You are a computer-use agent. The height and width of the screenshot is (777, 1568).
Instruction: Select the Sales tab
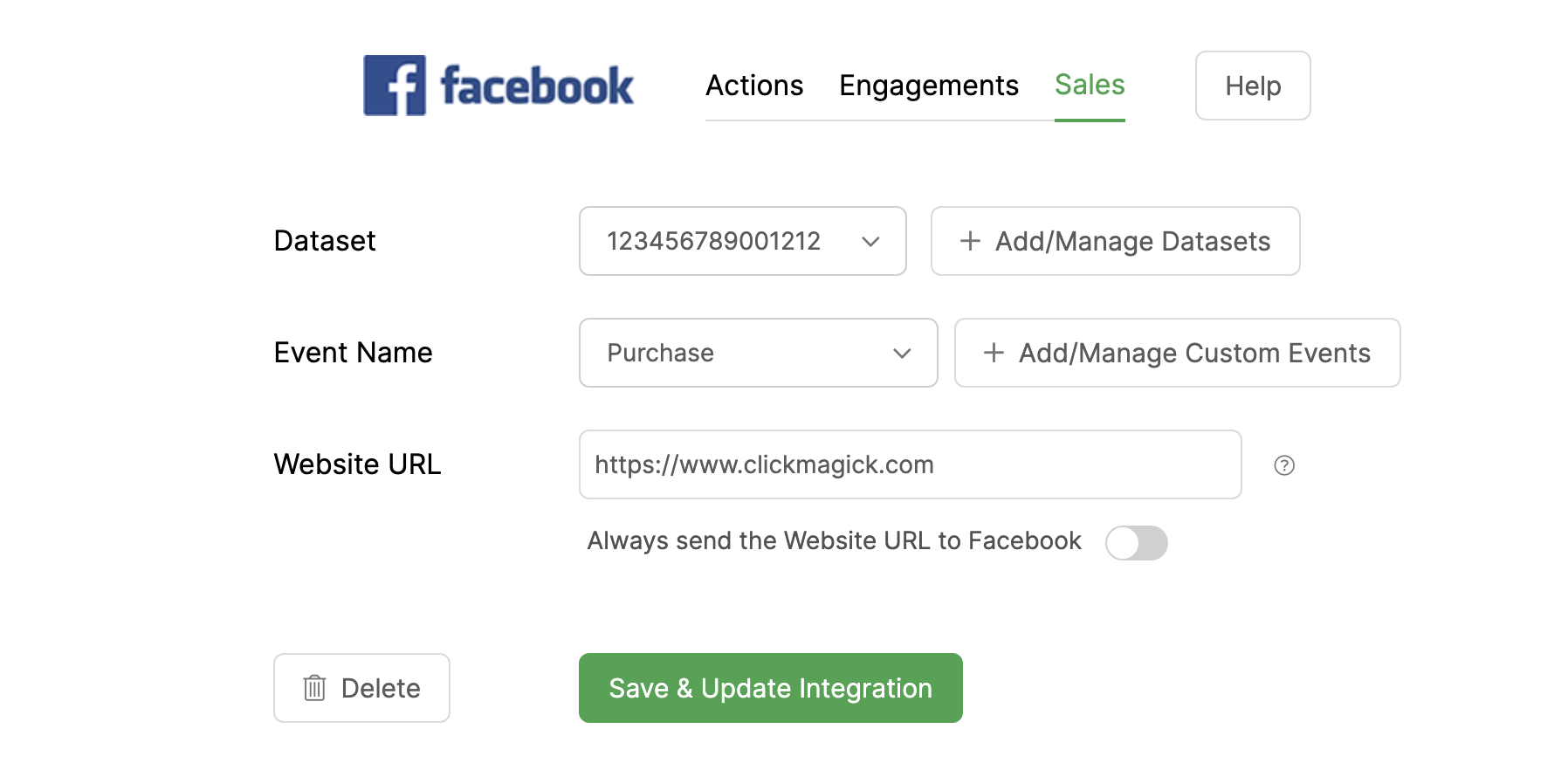click(1090, 85)
